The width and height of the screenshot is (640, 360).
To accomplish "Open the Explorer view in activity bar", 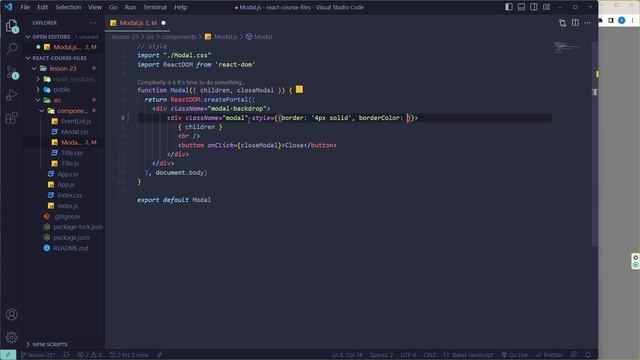I will [11, 26].
